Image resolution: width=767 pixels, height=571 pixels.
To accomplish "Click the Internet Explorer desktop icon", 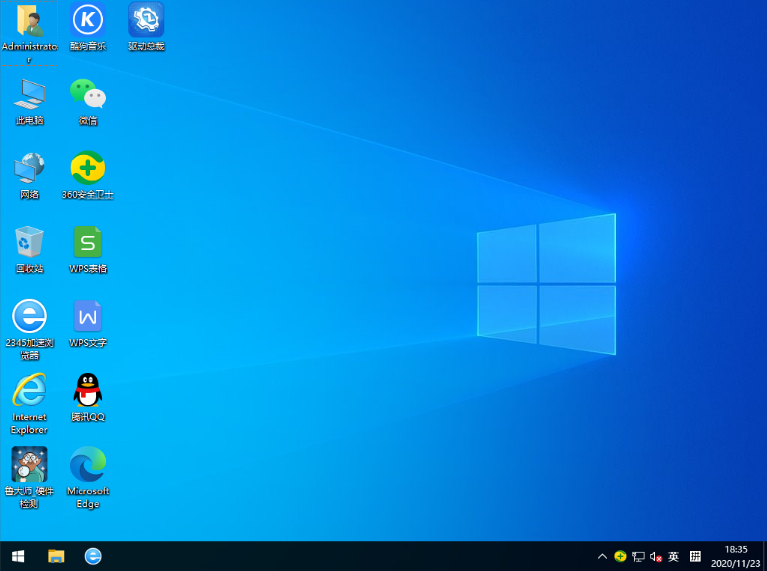I will point(29,390).
